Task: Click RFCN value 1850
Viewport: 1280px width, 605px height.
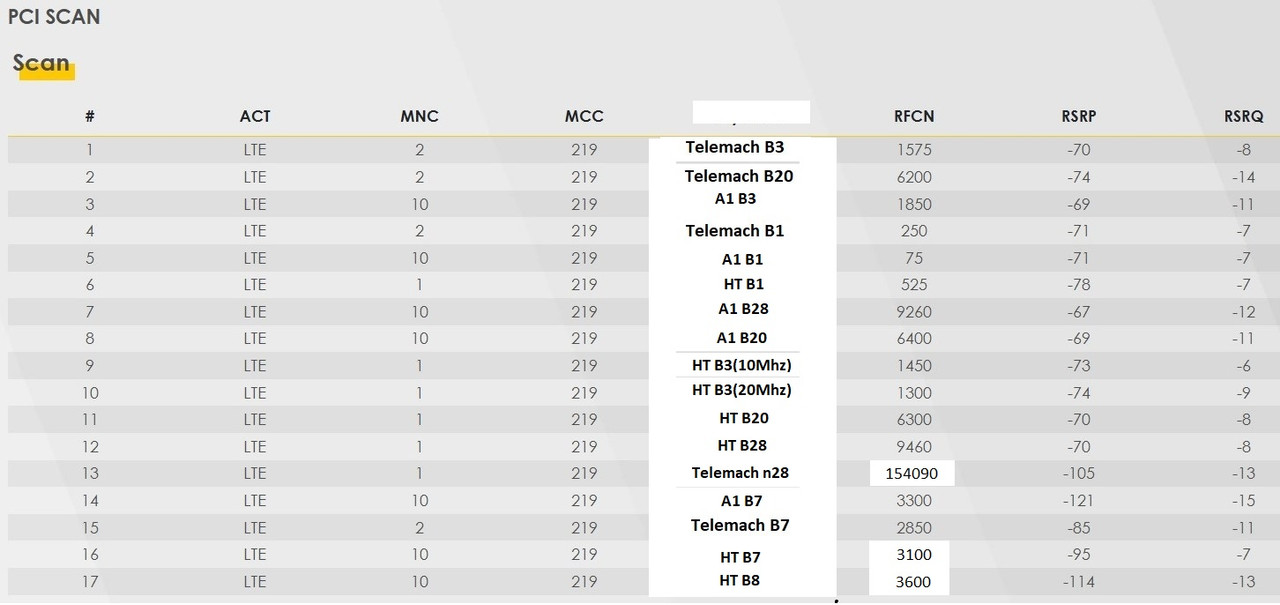Action: [914, 204]
